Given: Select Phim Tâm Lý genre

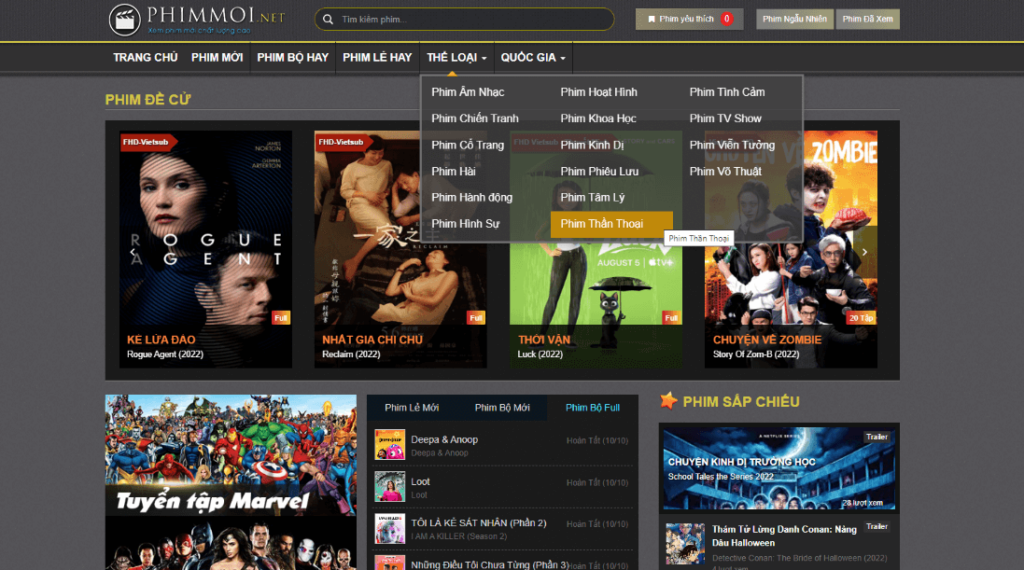Looking at the screenshot, I should click(592, 197).
